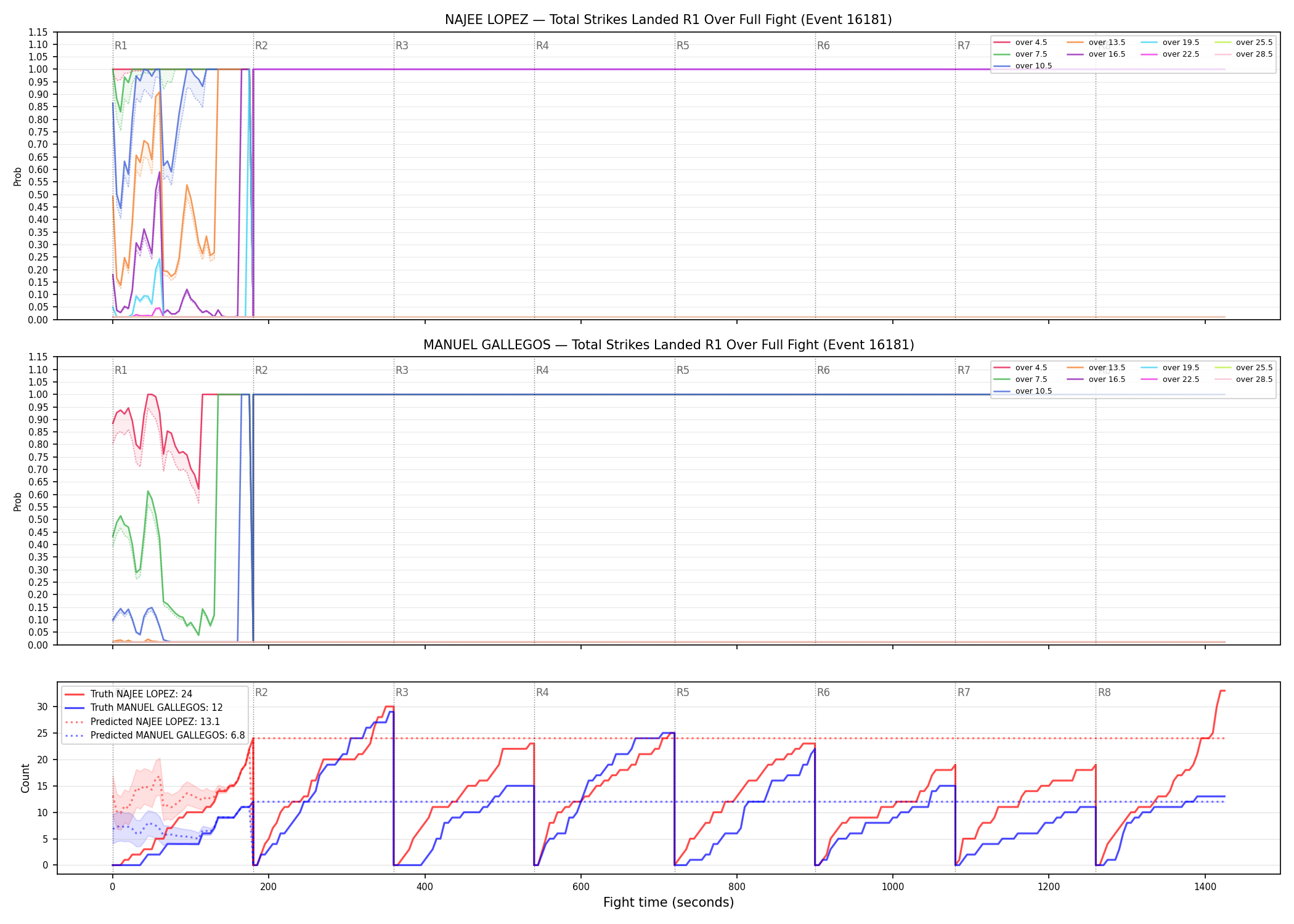
Task: Click the 600 tick on time axis
Action: tap(580, 887)
